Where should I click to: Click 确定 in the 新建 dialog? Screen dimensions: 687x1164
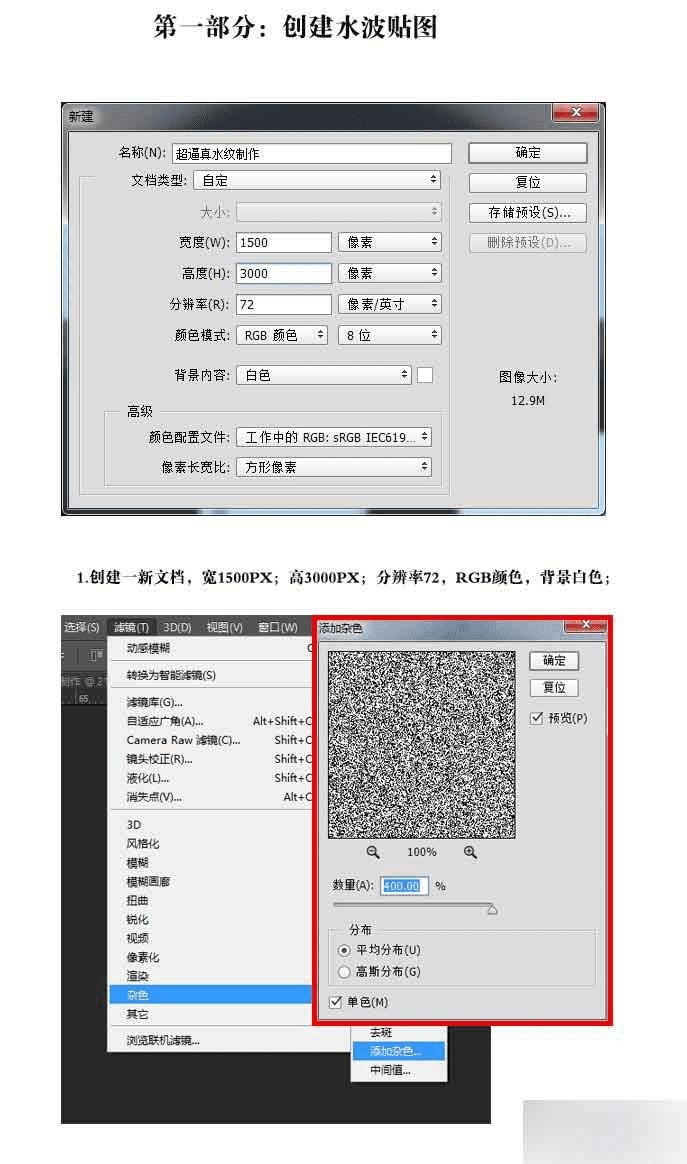[528, 153]
